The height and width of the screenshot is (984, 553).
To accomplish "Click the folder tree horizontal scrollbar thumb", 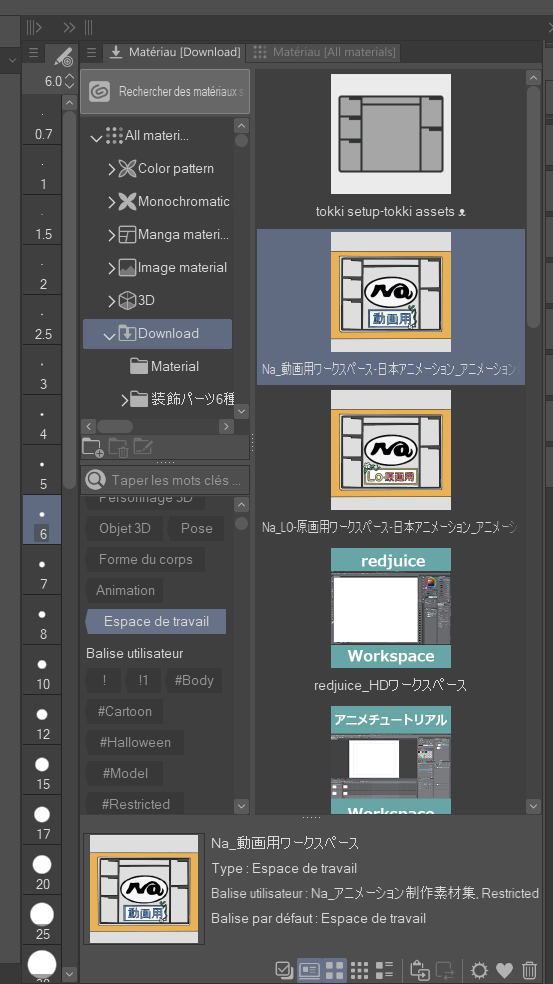I will point(114,427).
